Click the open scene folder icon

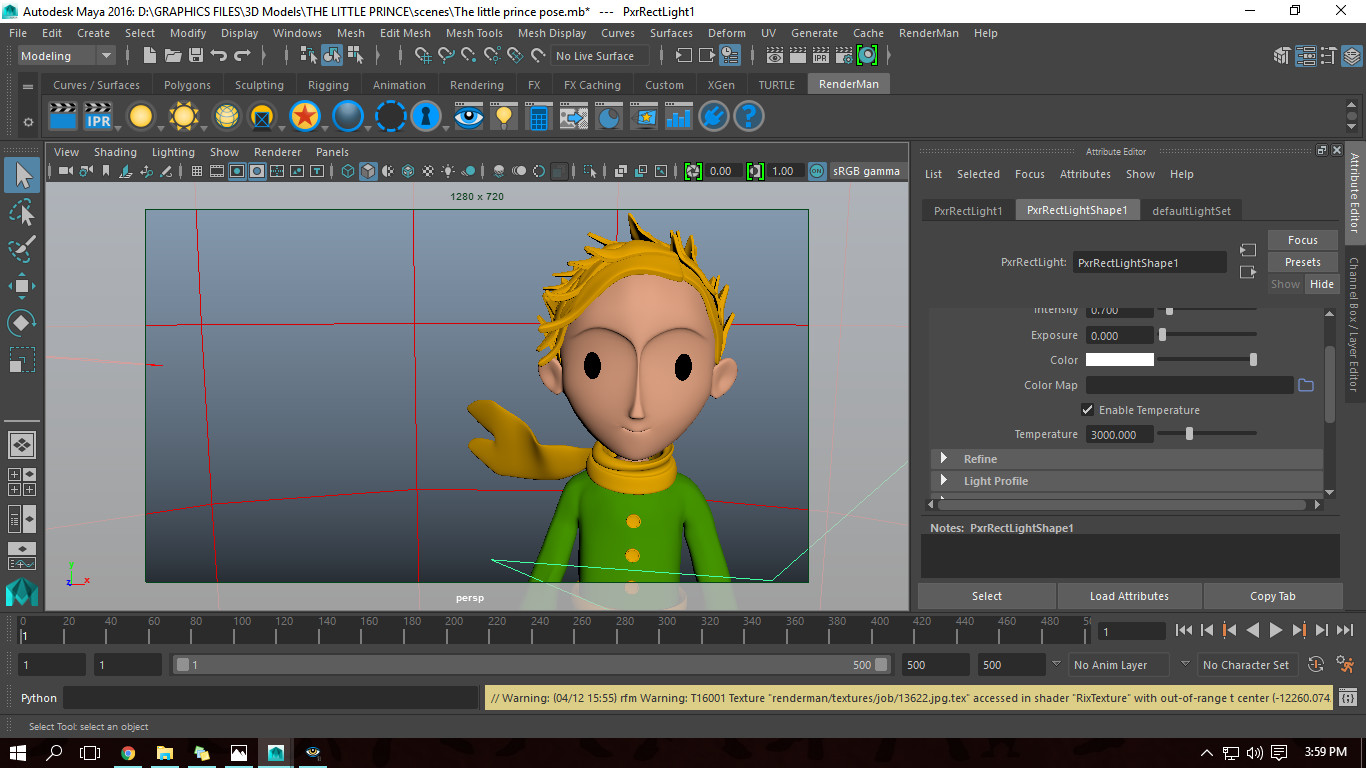[x=173, y=56]
